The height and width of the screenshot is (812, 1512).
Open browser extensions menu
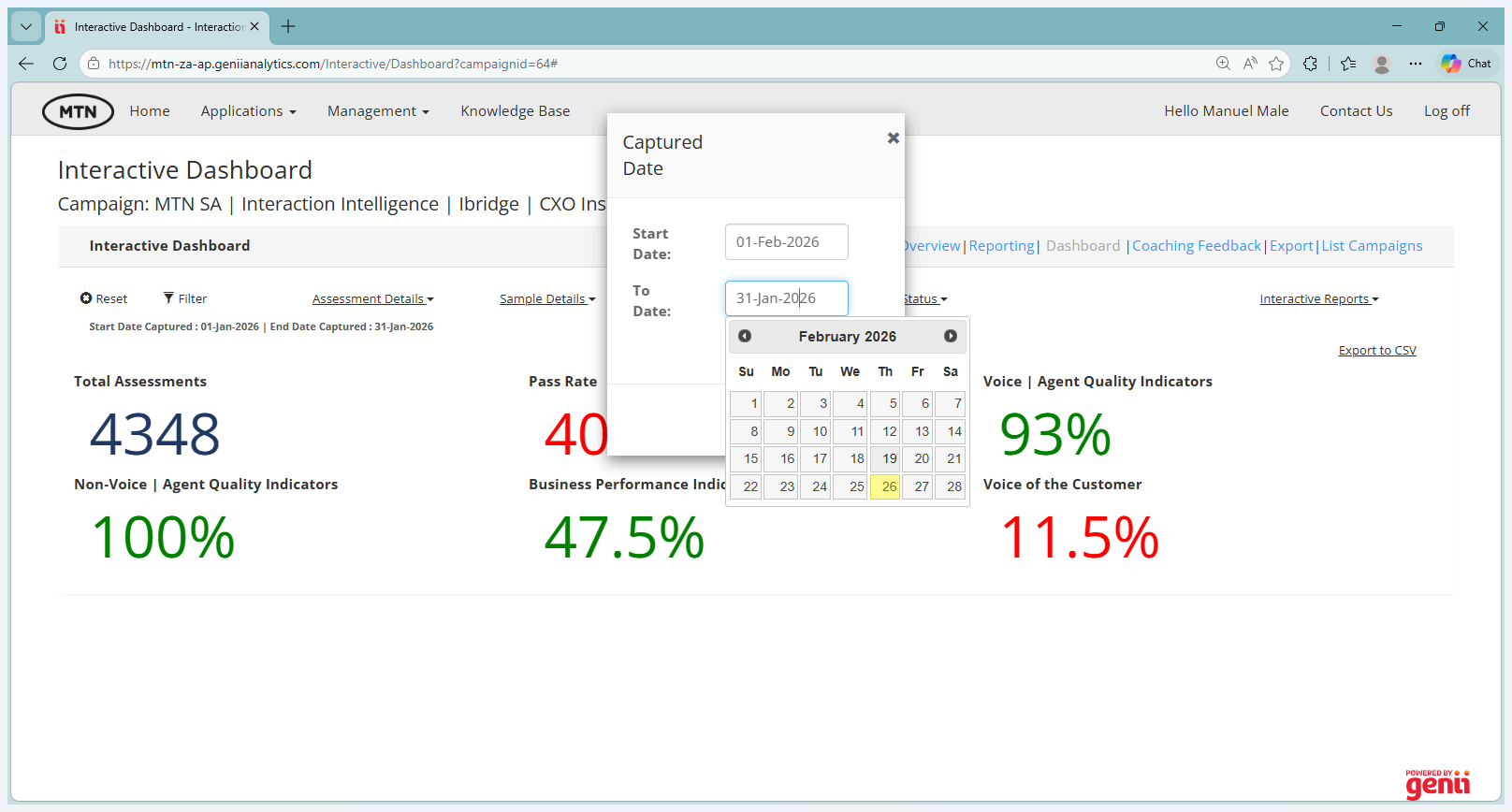[x=1310, y=64]
